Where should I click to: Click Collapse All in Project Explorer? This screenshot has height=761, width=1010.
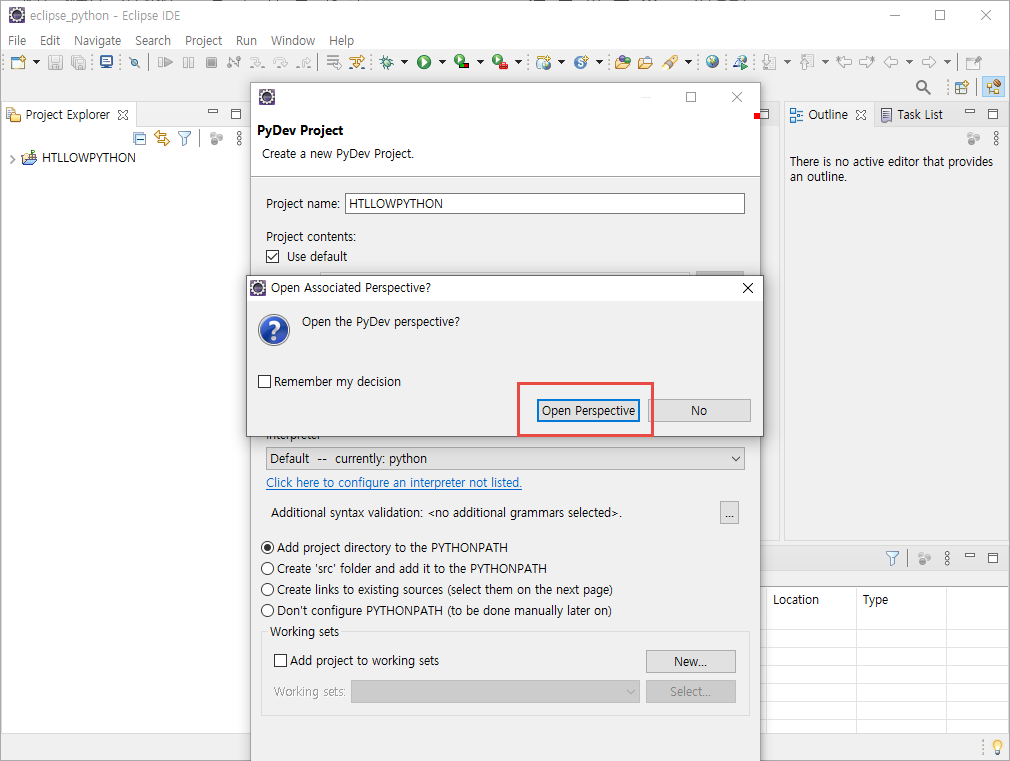point(139,138)
